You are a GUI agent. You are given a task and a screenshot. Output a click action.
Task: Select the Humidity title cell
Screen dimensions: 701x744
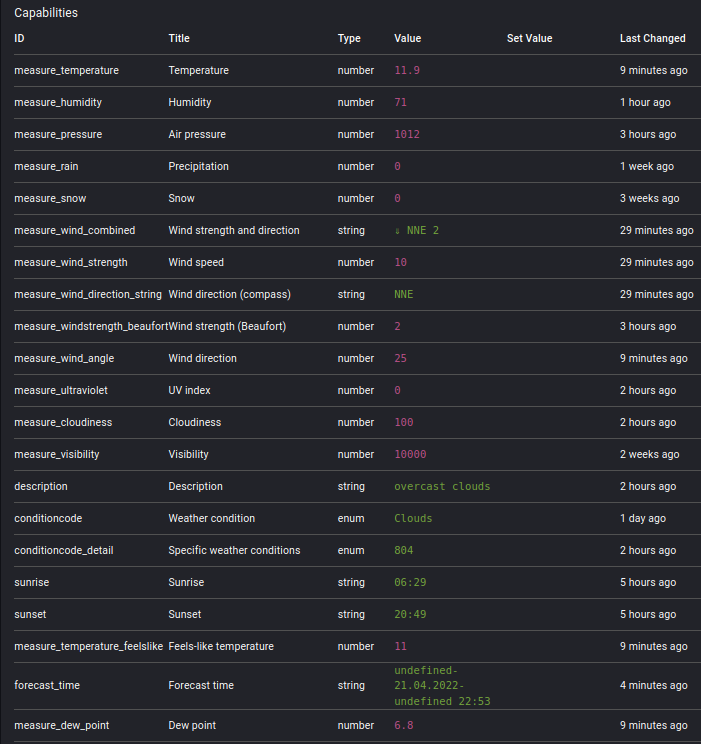pyautogui.click(x=190, y=102)
